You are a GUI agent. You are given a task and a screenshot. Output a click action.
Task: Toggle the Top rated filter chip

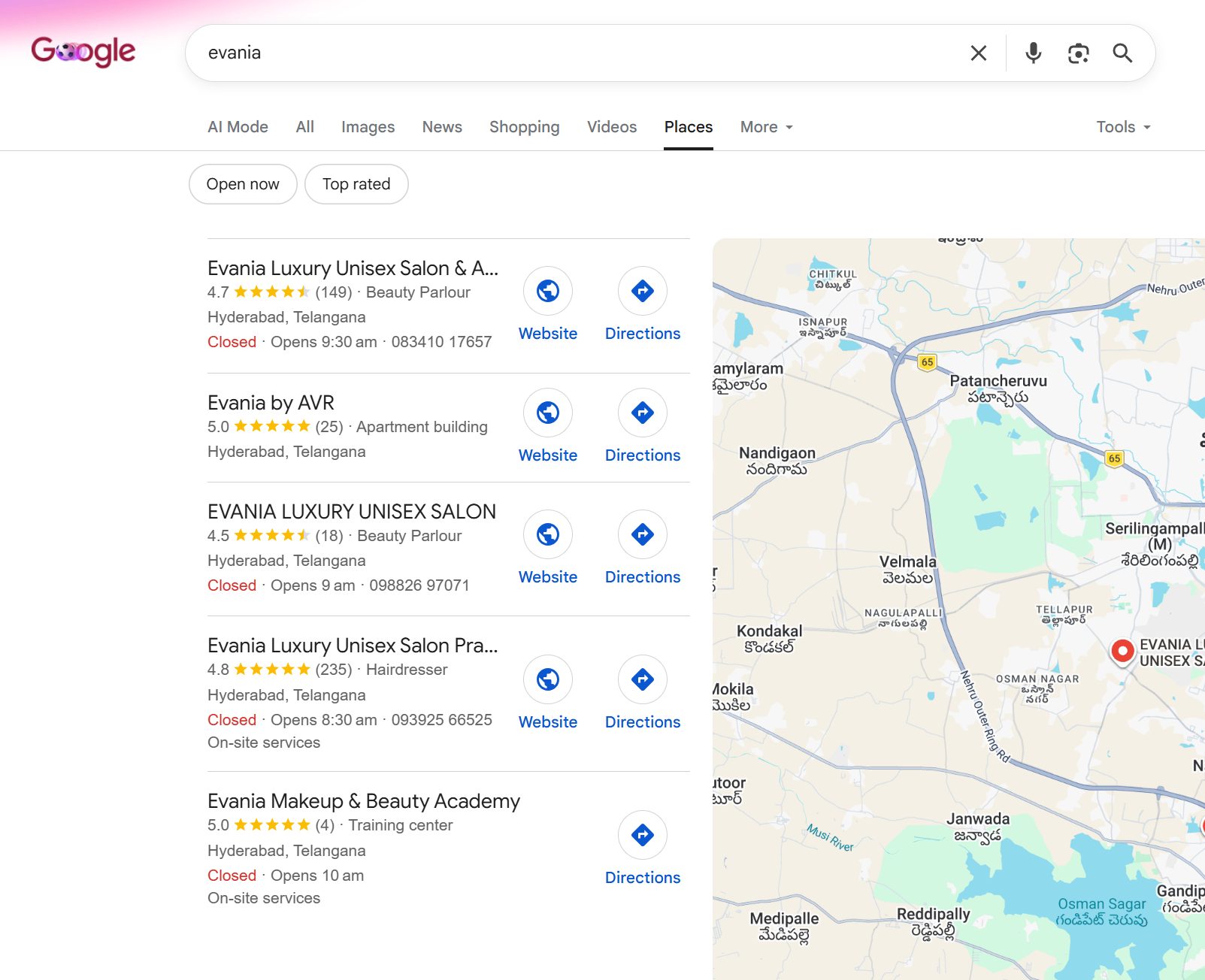356,184
